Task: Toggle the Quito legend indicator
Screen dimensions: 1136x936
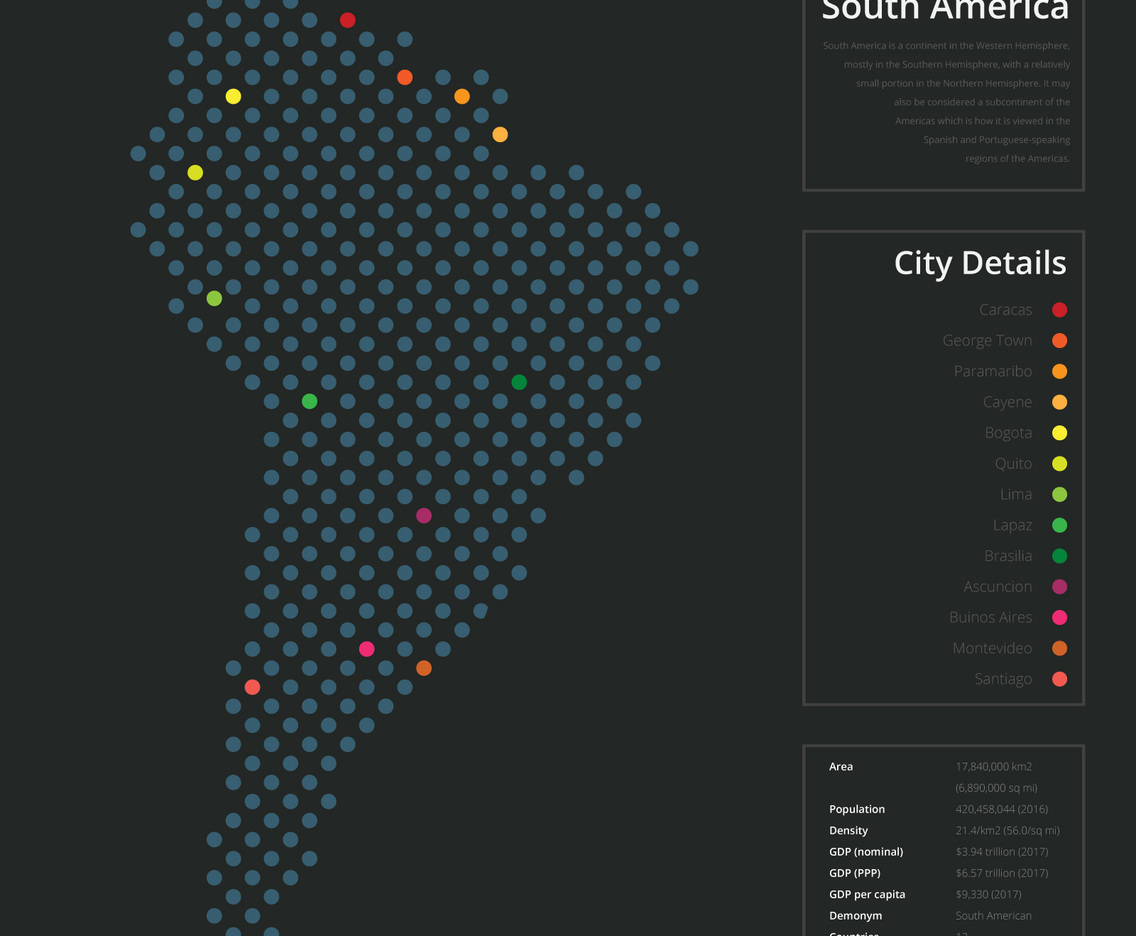Action: tap(1059, 463)
